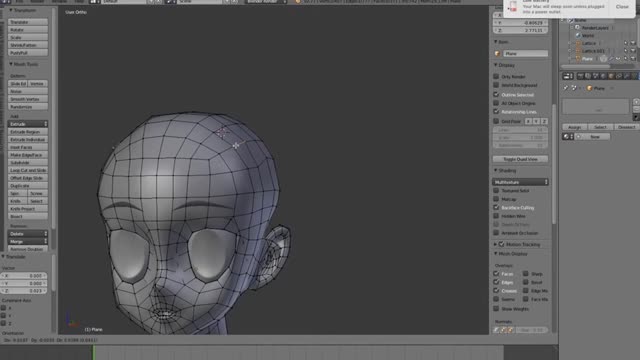Image resolution: width=640 pixels, height=360 pixels.
Task: Open the properties editor type selector icon
Action: [568, 76]
